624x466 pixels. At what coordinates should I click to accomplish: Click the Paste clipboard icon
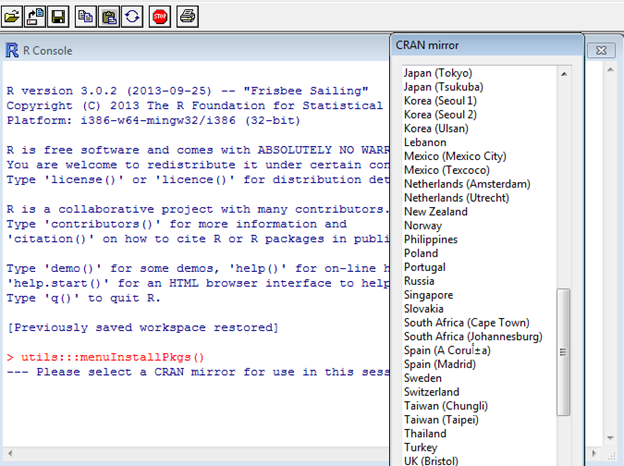[x=110, y=16]
